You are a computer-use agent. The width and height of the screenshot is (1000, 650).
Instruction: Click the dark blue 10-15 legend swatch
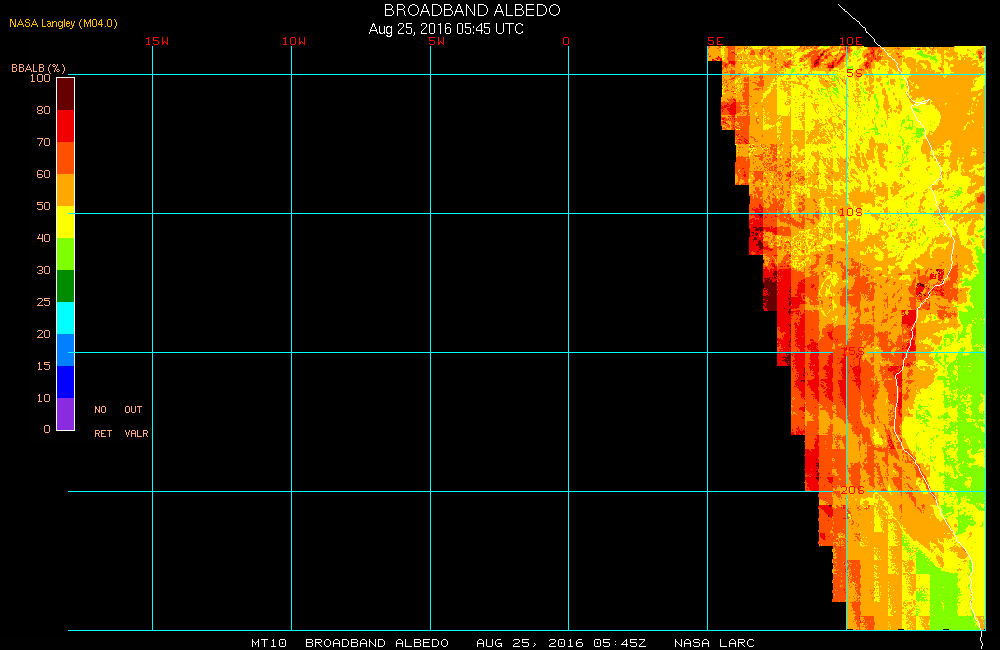pos(66,381)
